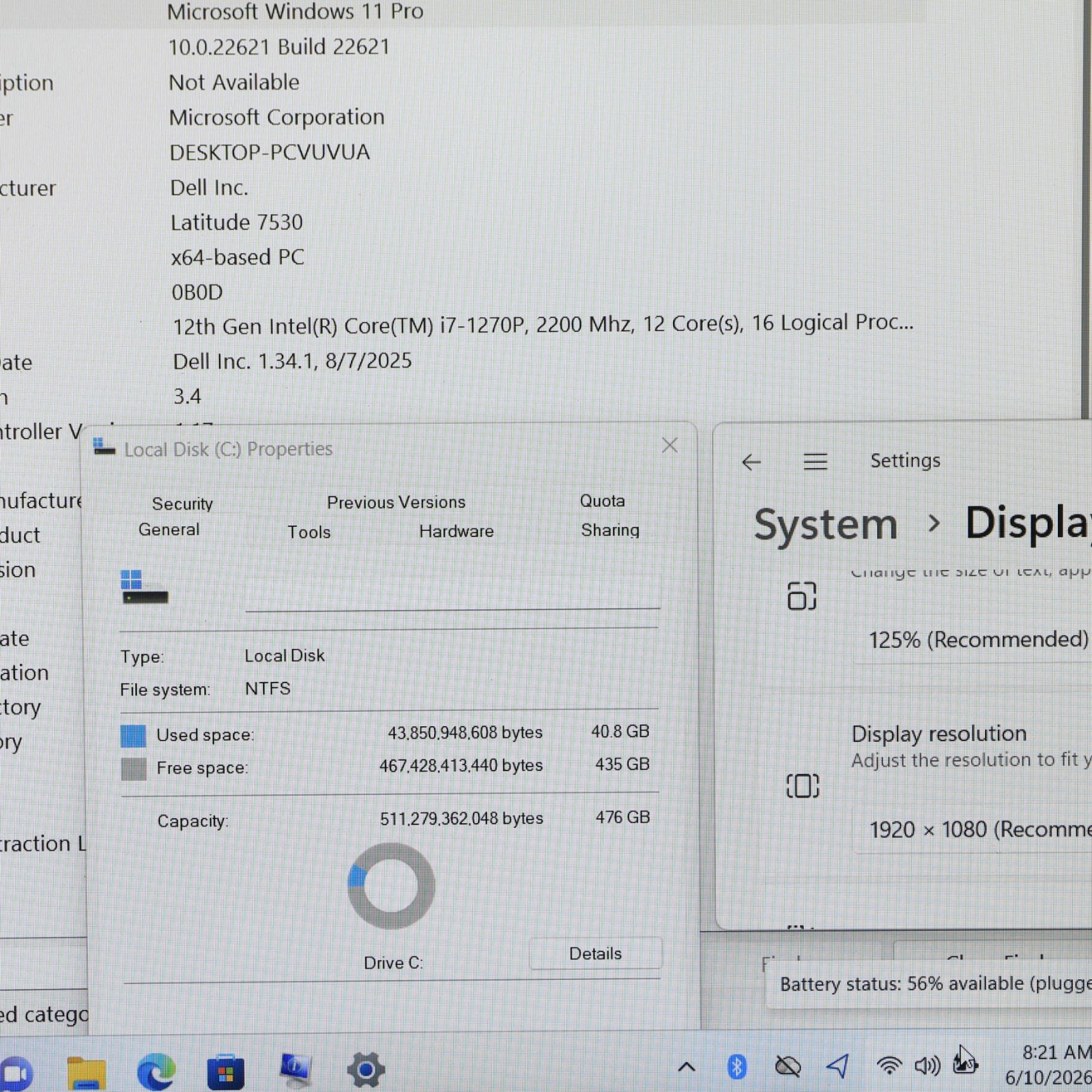
Task: Click the drive icon in the General tab
Action: [144, 588]
